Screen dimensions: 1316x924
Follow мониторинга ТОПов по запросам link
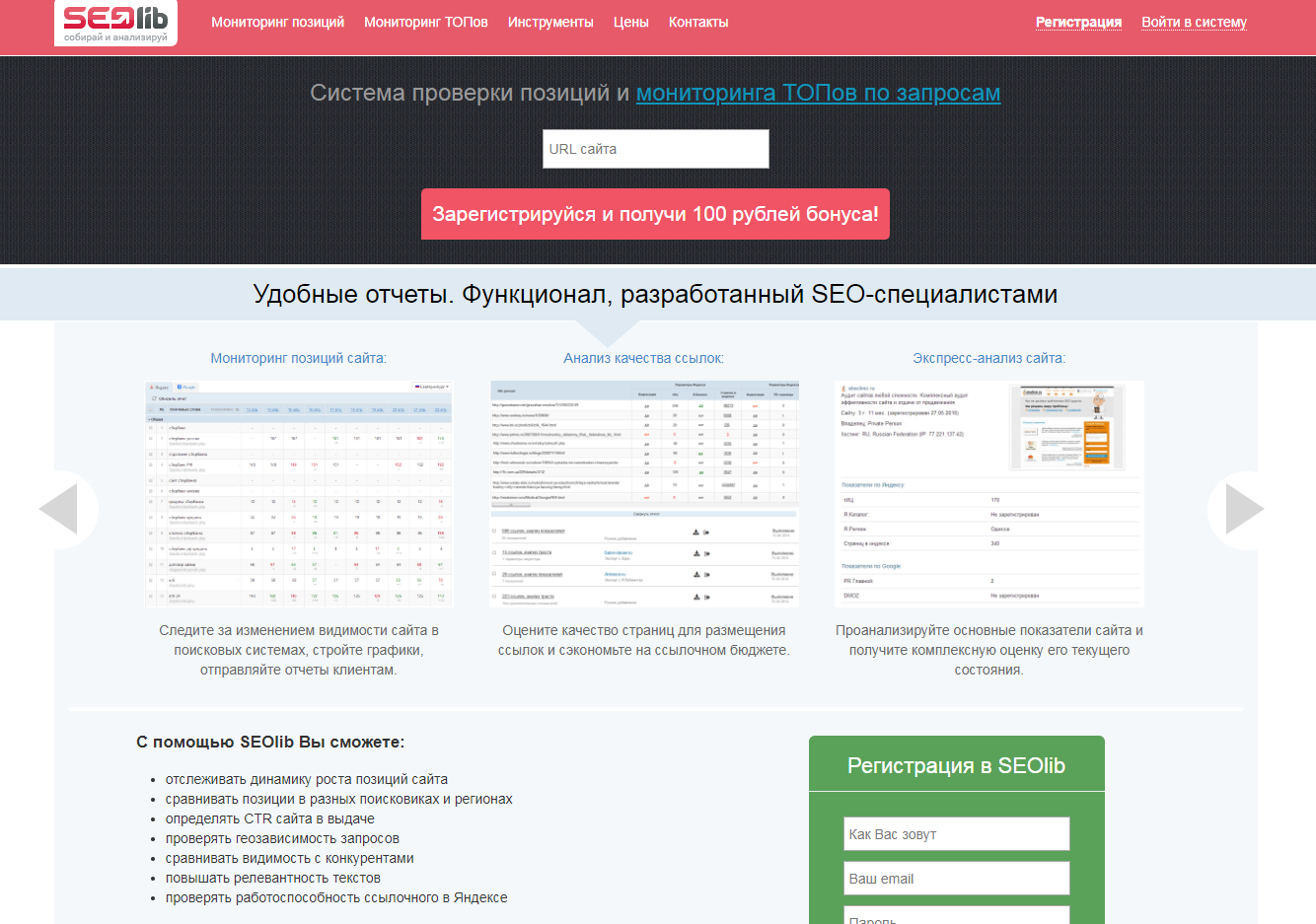tap(818, 93)
